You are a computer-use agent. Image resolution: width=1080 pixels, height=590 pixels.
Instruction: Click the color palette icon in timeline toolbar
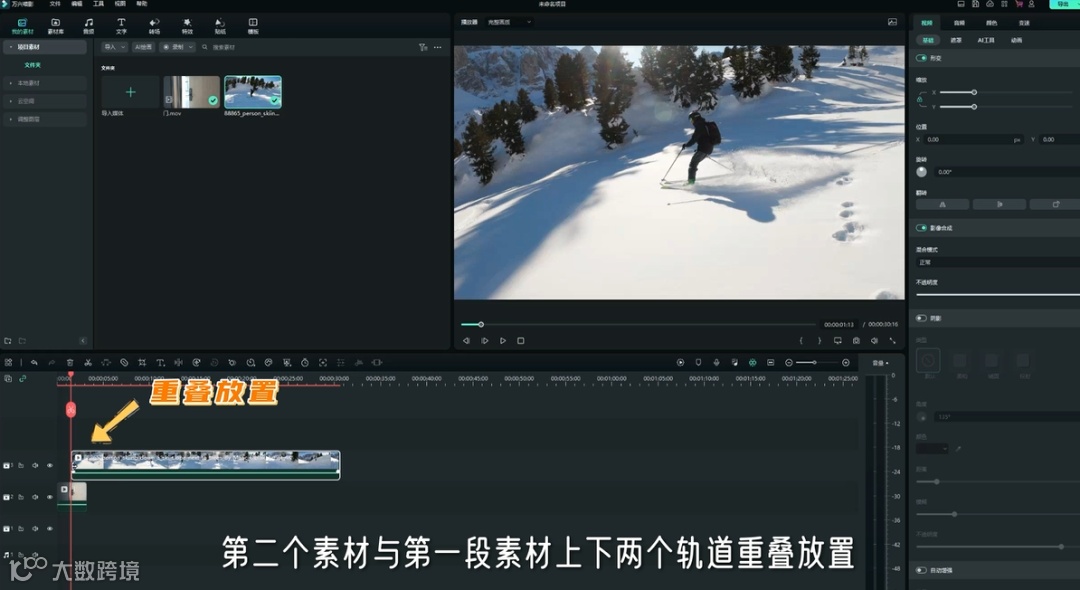click(x=269, y=362)
